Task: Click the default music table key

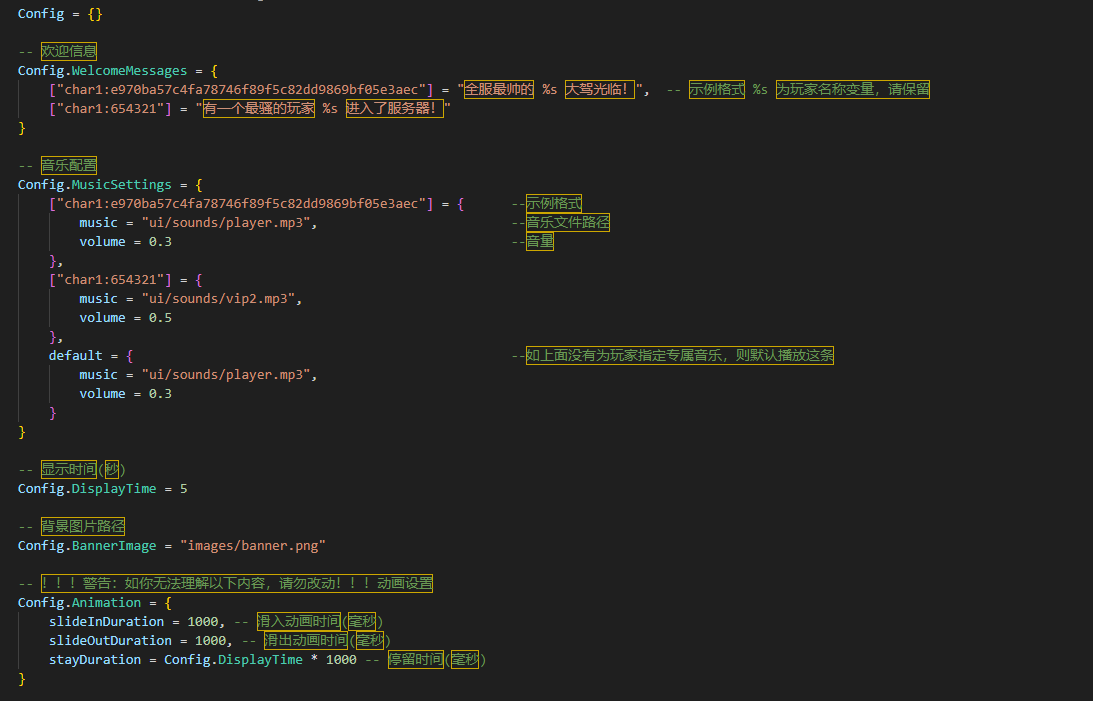Action: click(75, 355)
